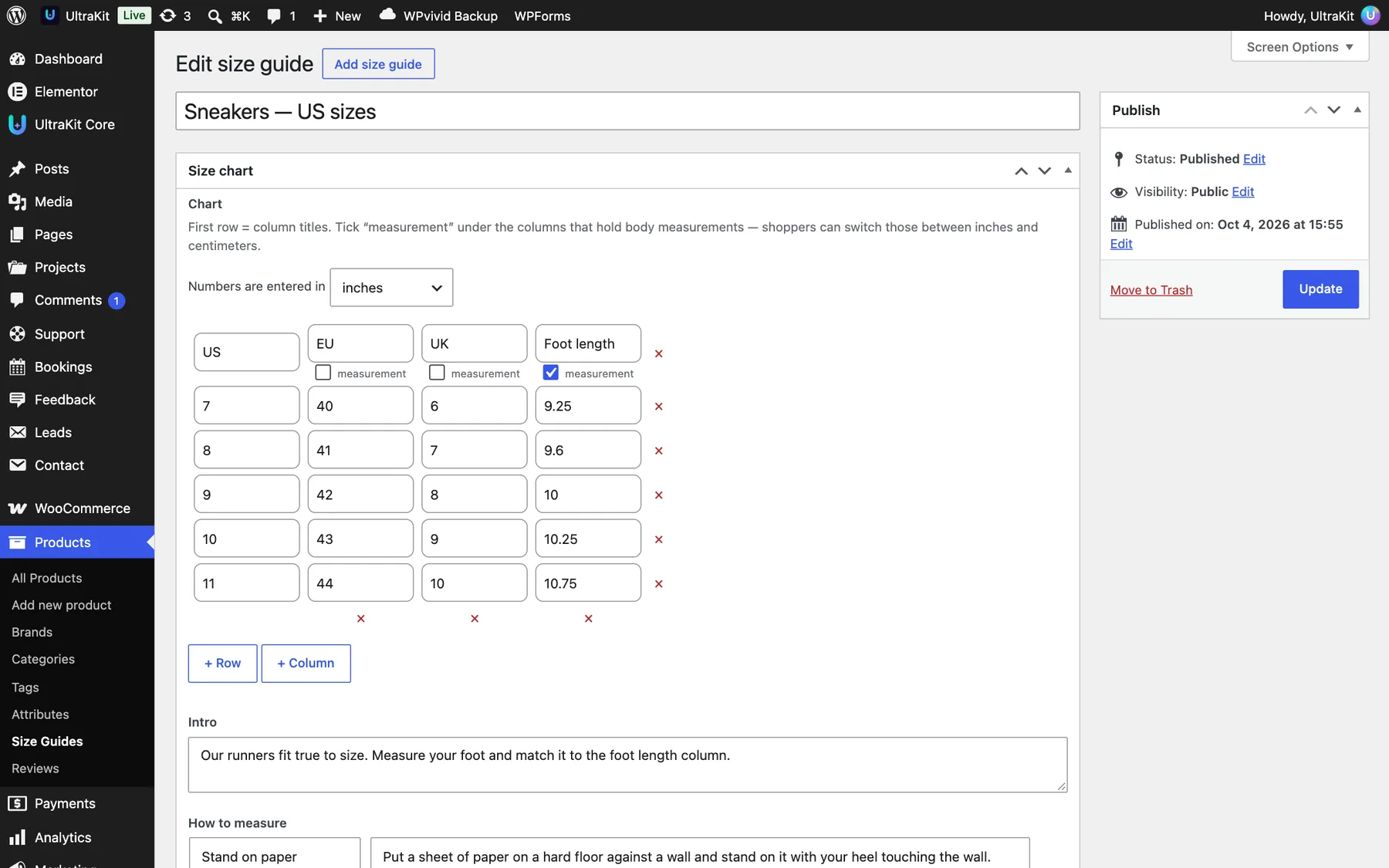The image size is (1389, 868).
Task: Open the search magnifier in admin bar
Action: tap(215, 15)
